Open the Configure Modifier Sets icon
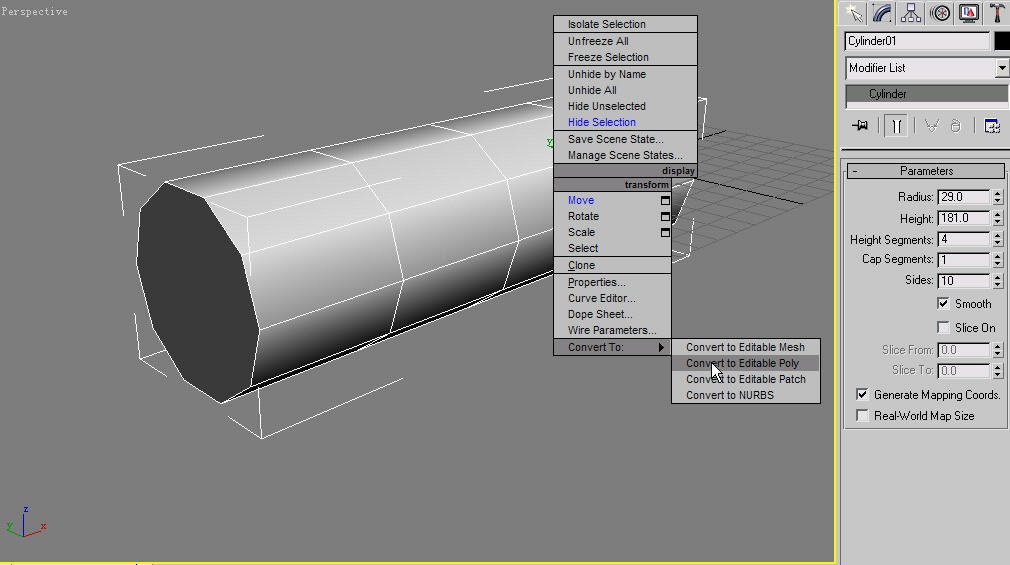1010x565 pixels. coord(992,126)
